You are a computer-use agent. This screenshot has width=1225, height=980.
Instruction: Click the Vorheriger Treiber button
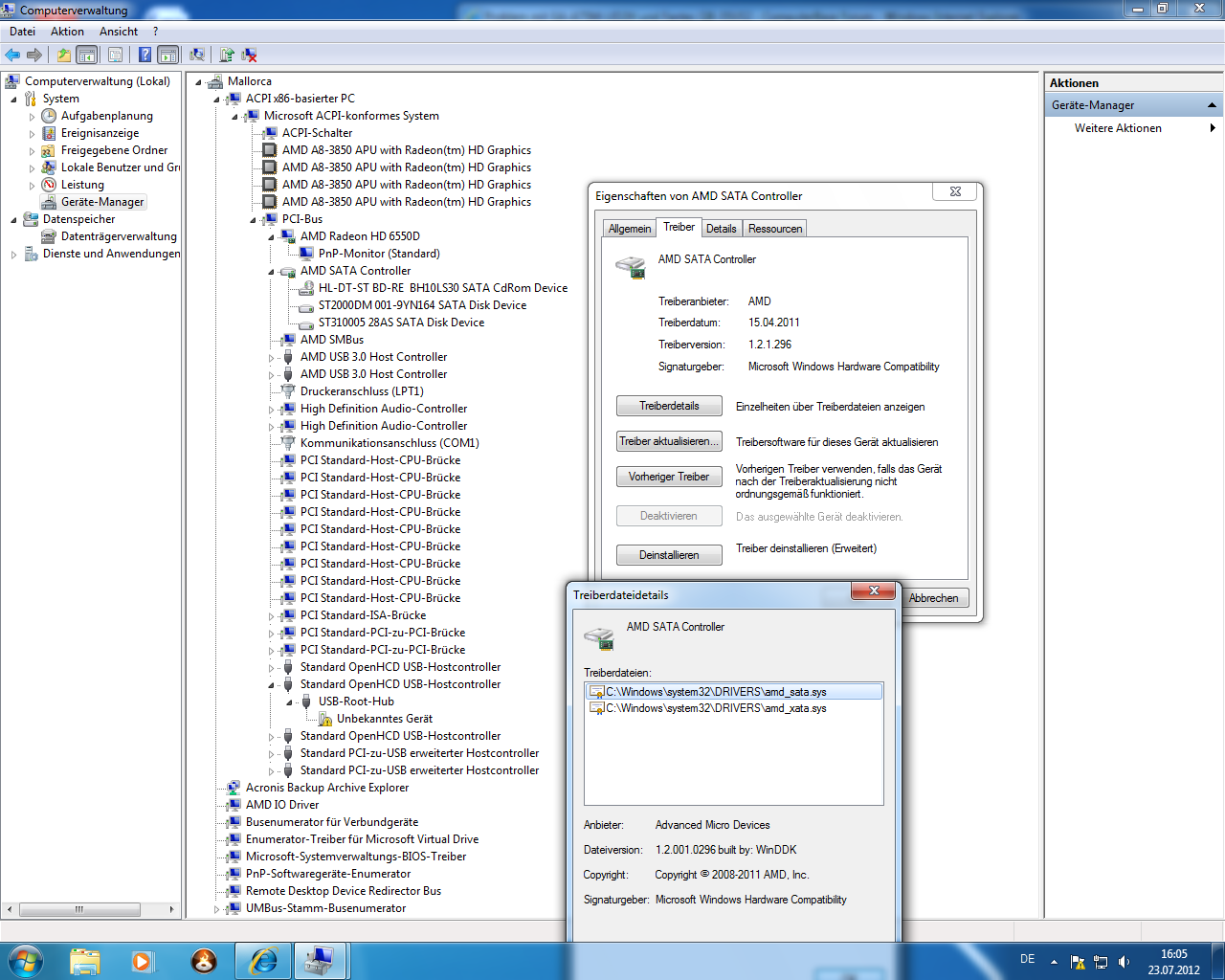669,477
